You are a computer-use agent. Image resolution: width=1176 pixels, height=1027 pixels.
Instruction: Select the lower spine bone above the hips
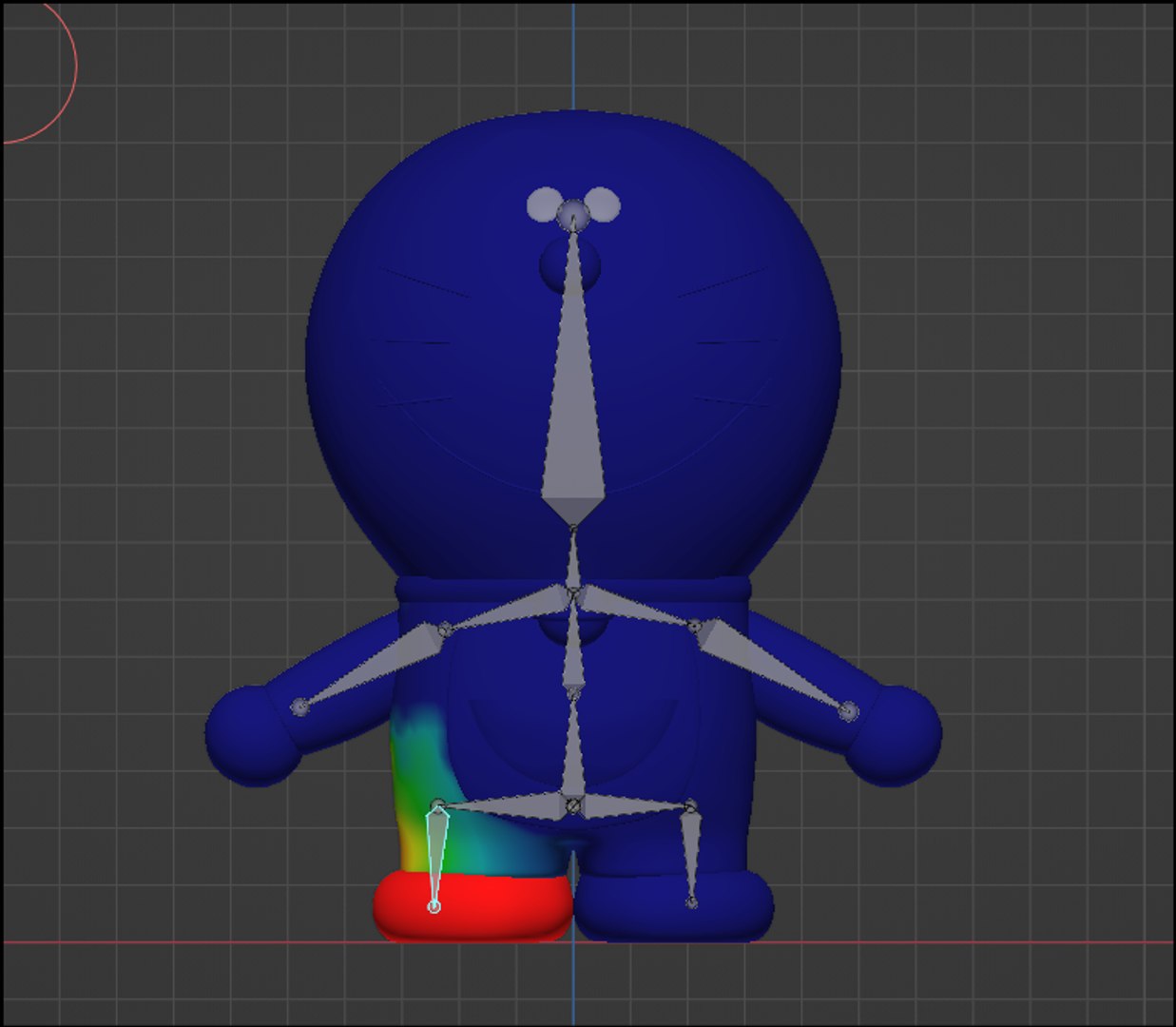[573, 749]
